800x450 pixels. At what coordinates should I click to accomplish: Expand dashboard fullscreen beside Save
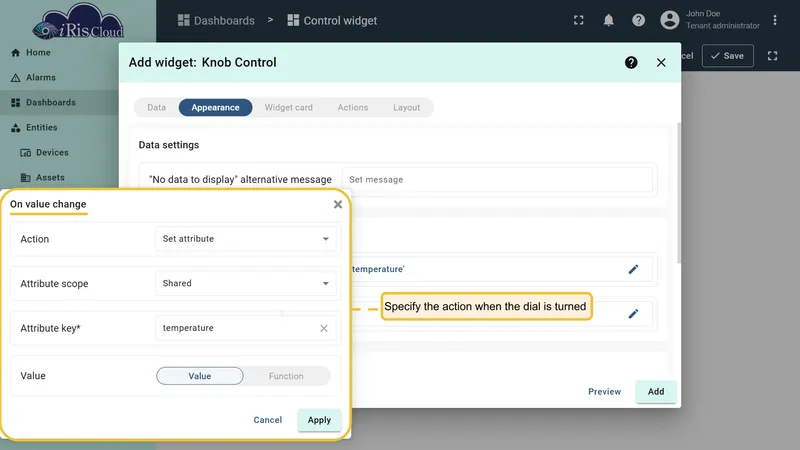pos(772,56)
